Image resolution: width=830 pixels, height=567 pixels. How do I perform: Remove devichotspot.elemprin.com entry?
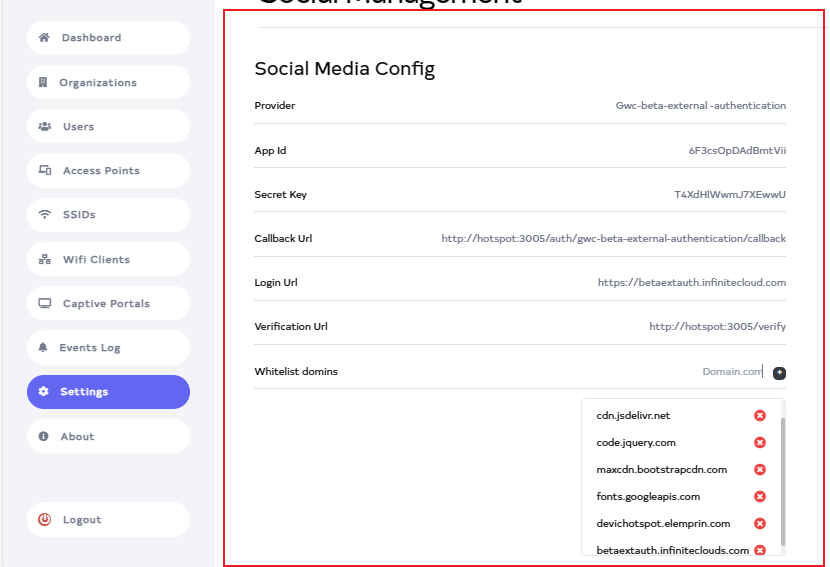(x=760, y=524)
